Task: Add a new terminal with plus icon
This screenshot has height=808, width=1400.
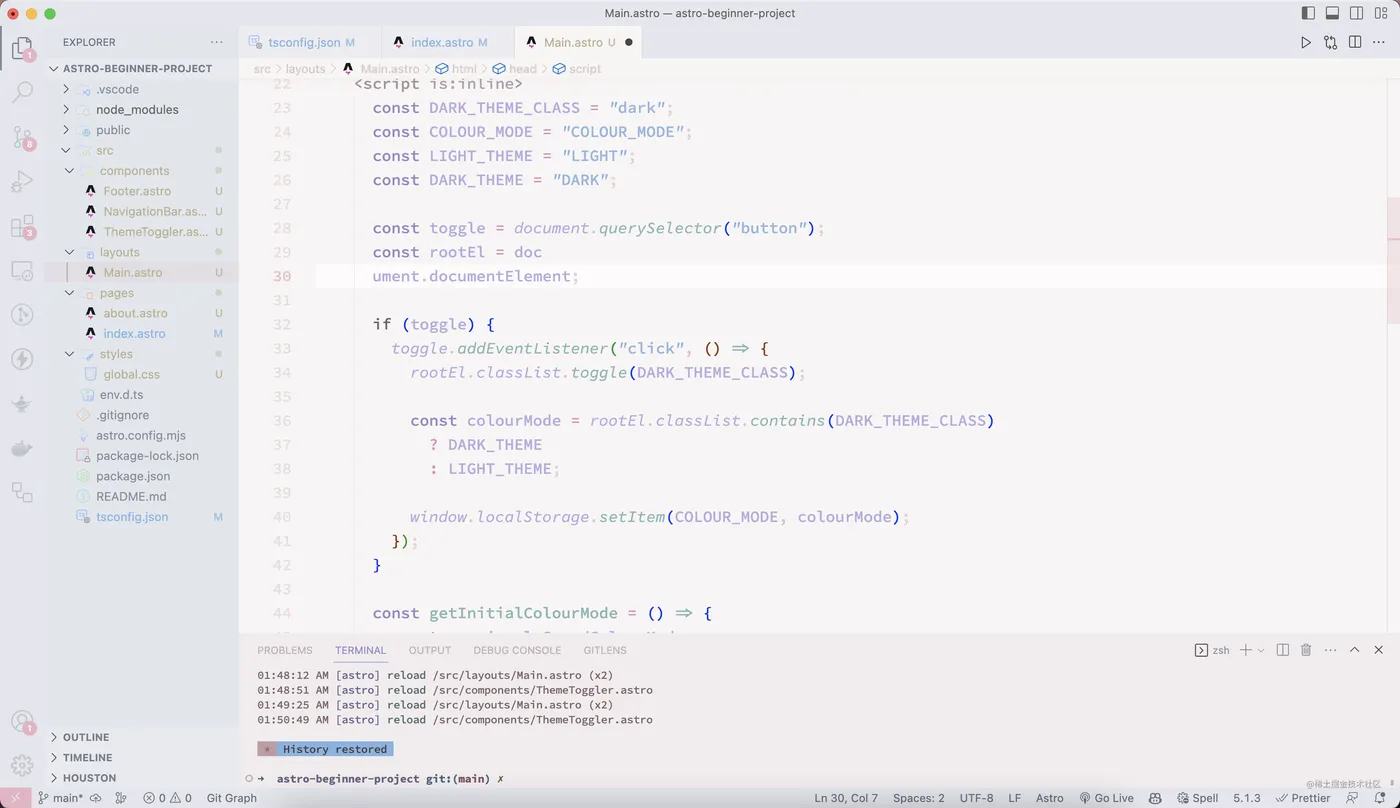Action: (1246, 650)
